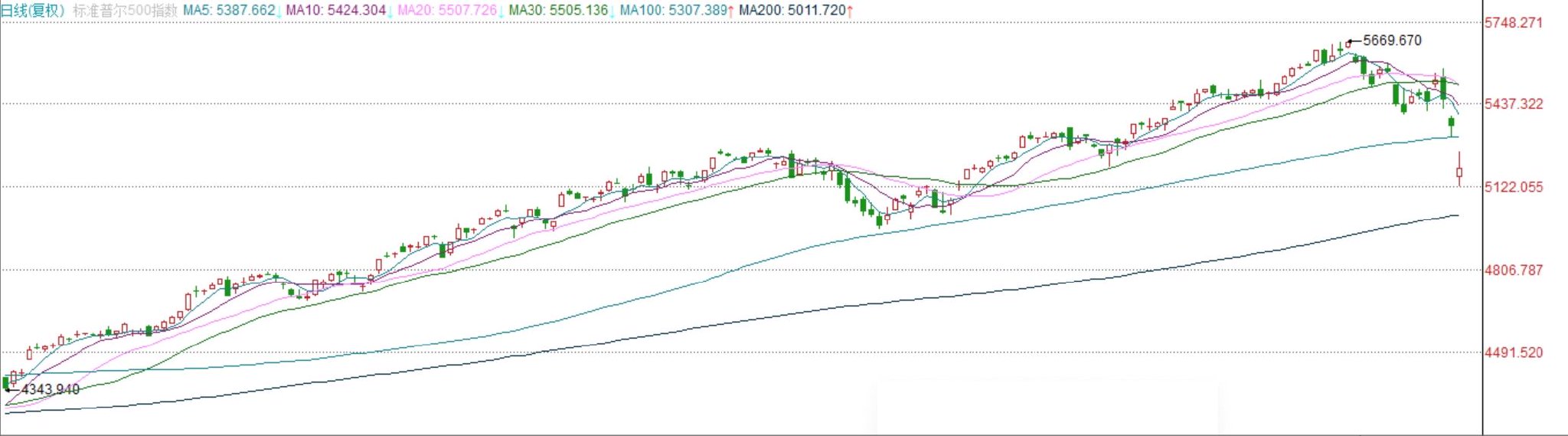
Task: Open the 日线(复权) period selector
Action: [x=33, y=11]
